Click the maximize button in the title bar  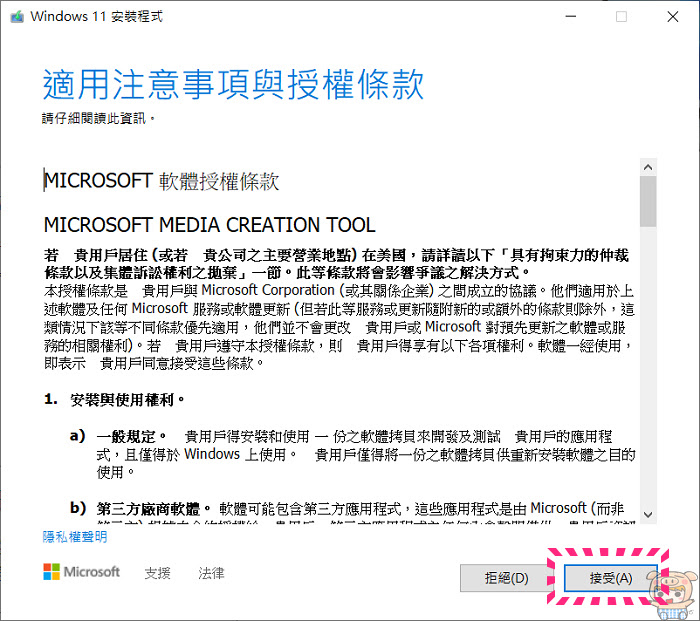point(621,17)
